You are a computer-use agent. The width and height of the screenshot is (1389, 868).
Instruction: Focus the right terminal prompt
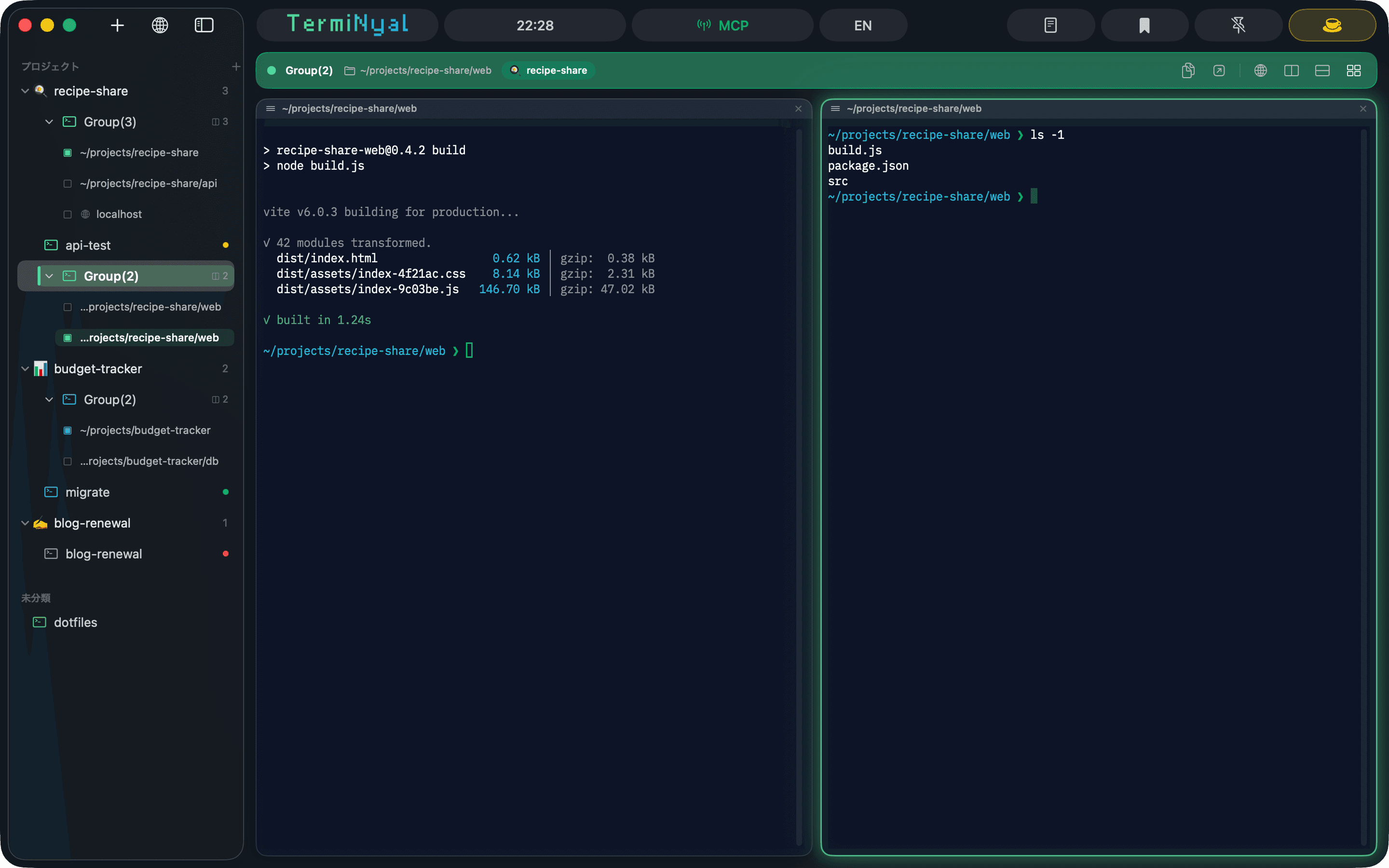click(x=1034, y=196)
